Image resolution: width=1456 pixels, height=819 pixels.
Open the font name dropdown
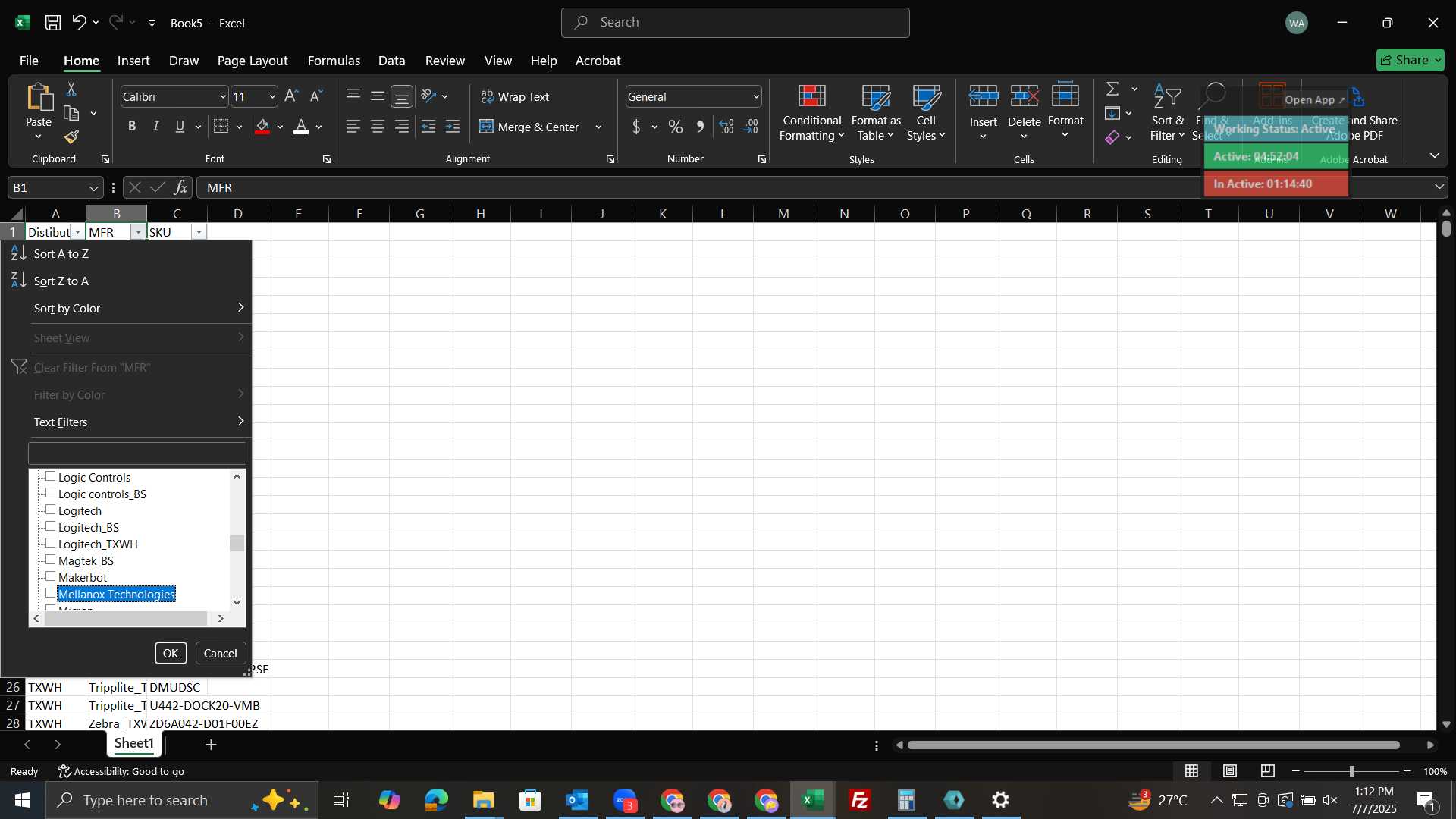pos(223,96)
